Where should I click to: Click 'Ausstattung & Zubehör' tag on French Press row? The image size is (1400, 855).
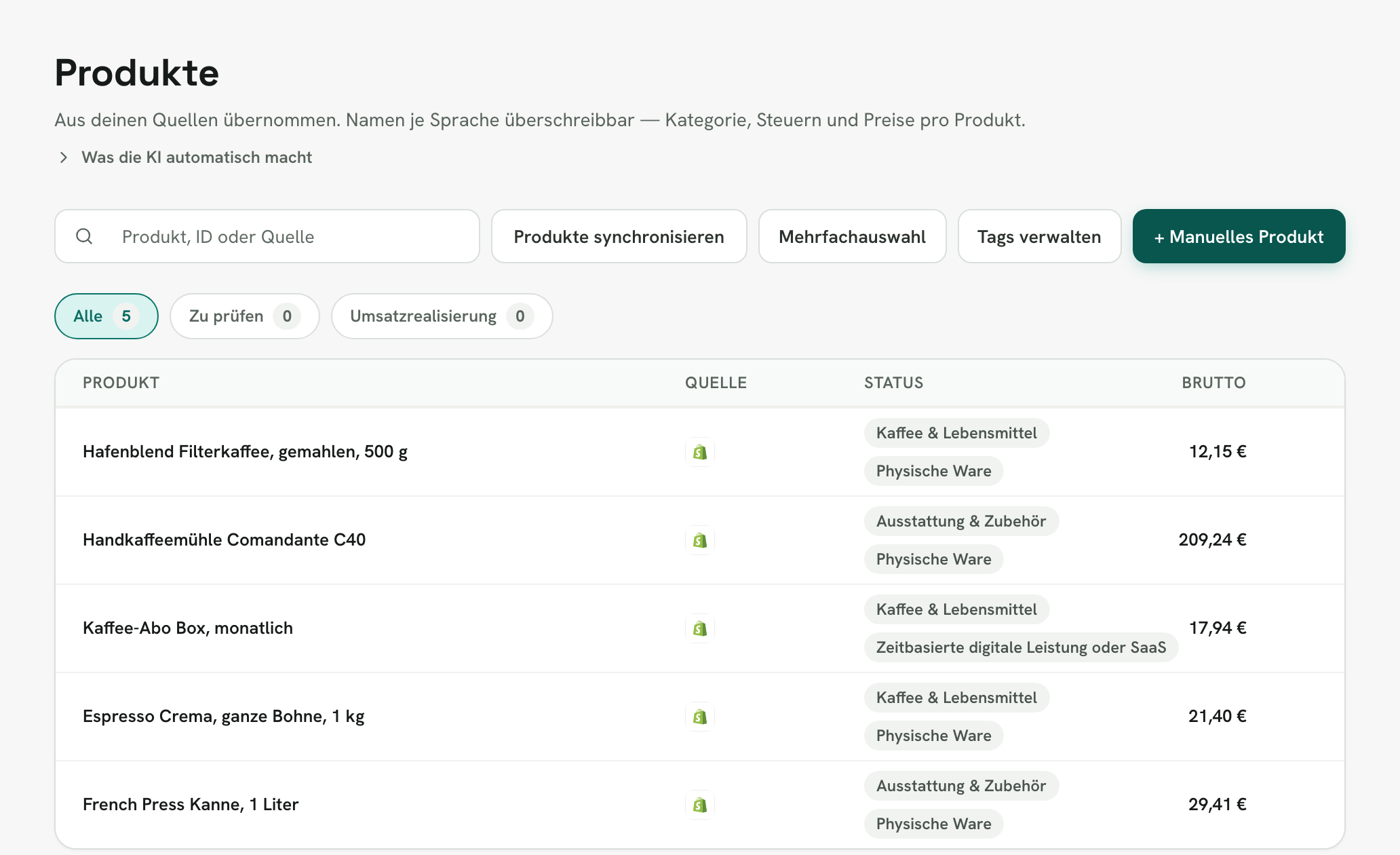click(962, 786)
